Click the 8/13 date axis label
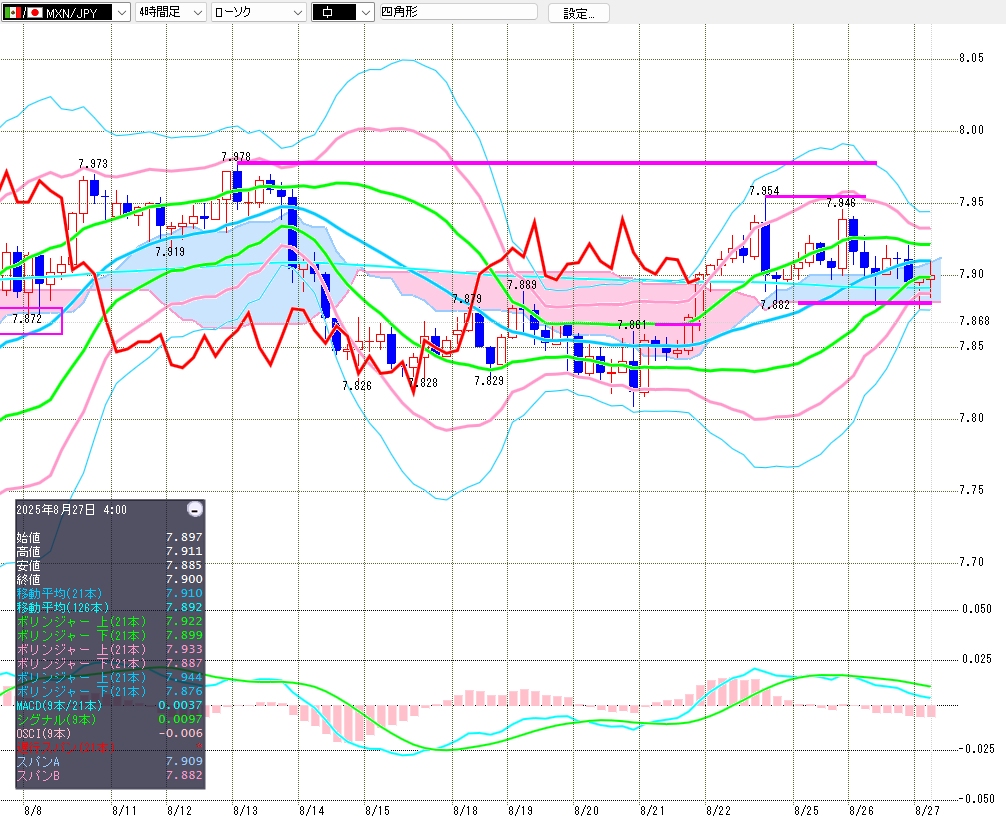The width and height of the screenshot is (1006, 820). (x=245, y=810)
